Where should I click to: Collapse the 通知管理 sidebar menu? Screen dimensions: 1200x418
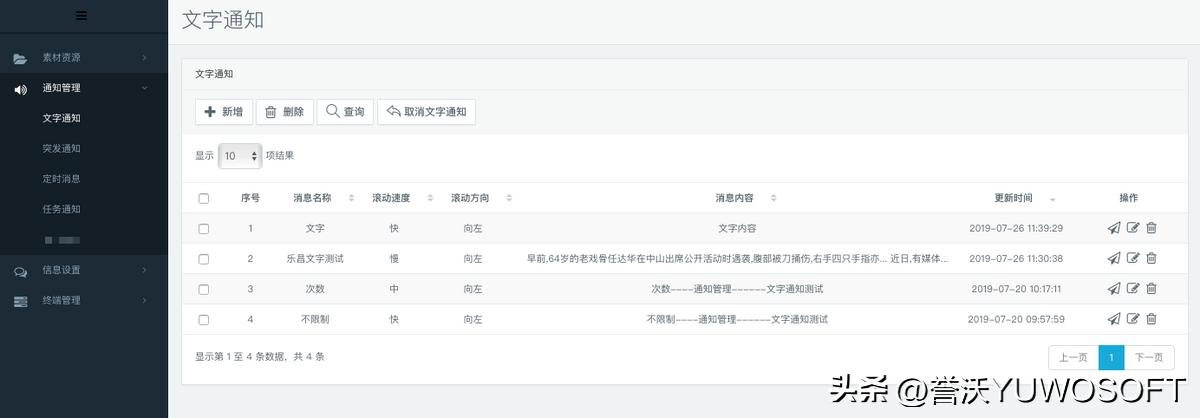pyautogui.click(x=84, y=88)
